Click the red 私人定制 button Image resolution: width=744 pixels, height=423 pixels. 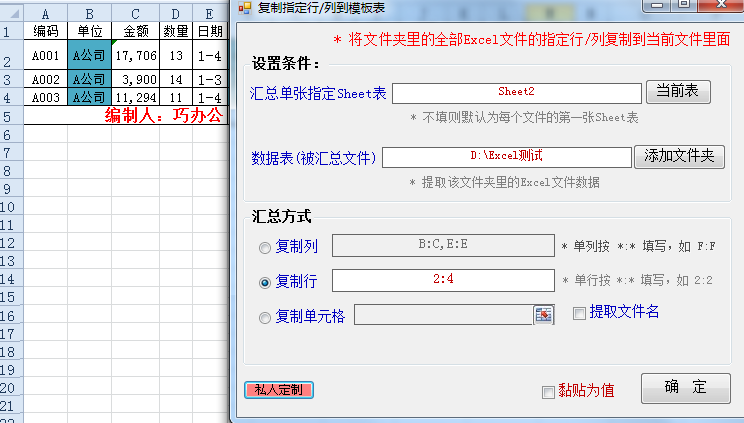(279, 390)
